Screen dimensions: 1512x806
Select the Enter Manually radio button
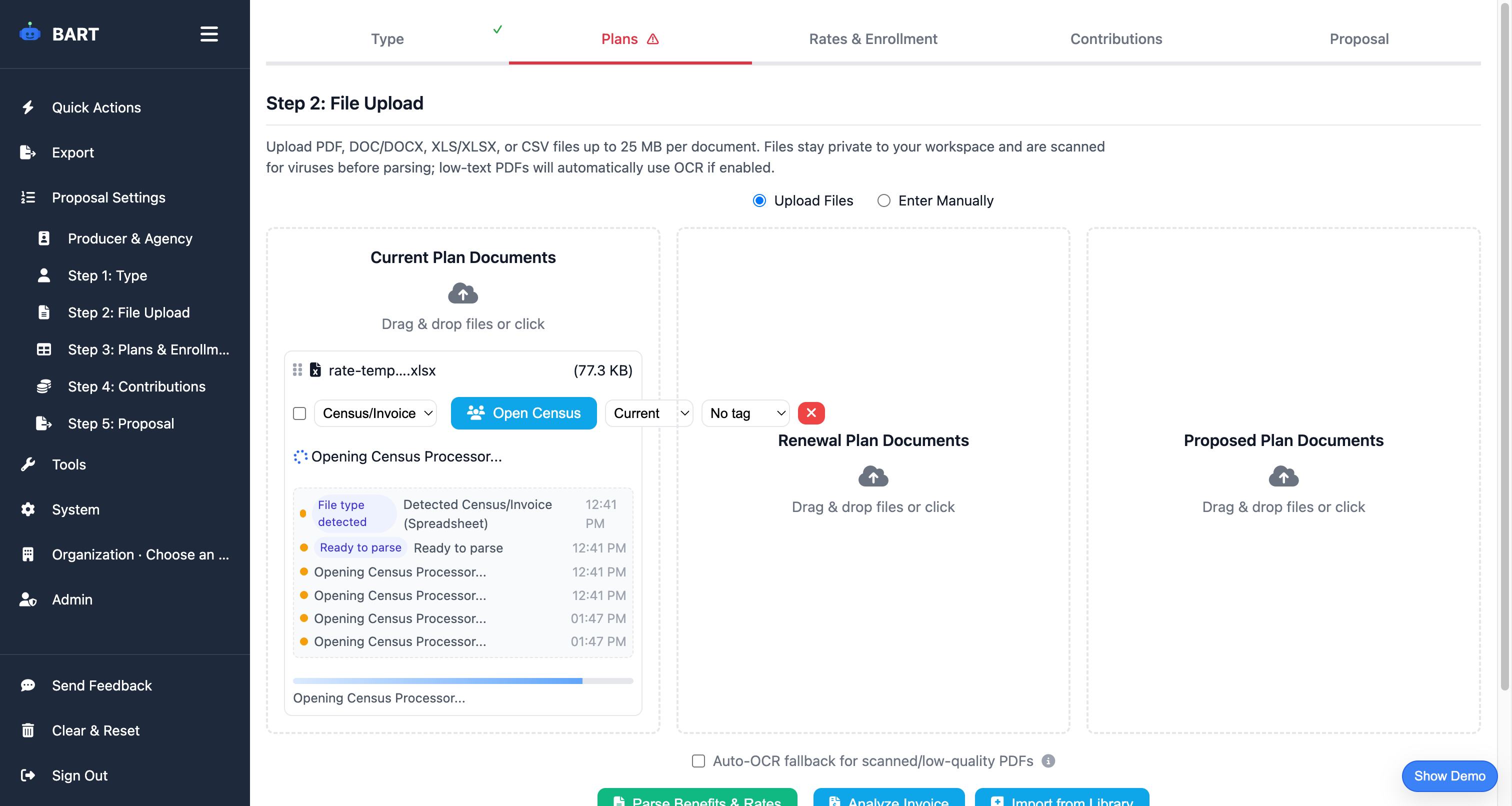tap(883, 200)
